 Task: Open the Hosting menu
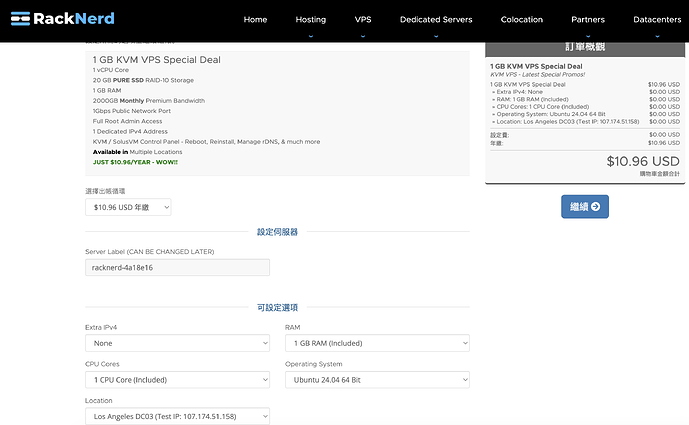(x=310, y=19)
